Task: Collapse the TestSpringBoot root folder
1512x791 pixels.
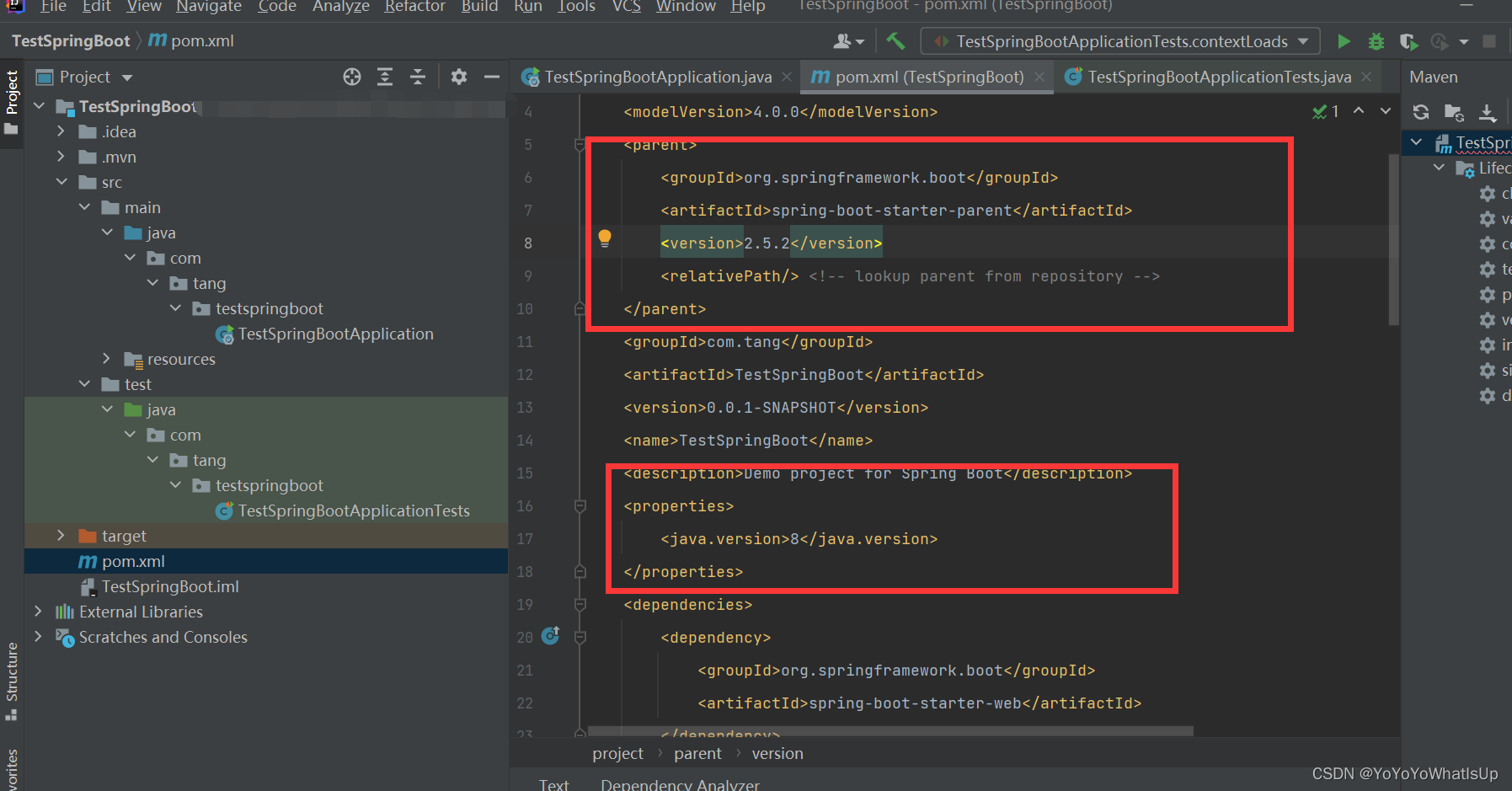Action: (x=39, y=106)
